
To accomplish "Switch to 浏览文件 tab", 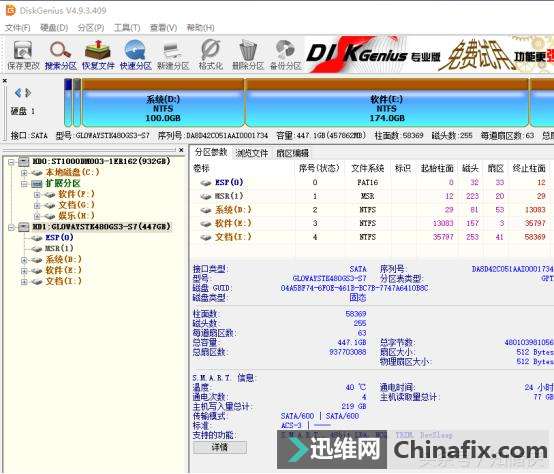I will (252, 153).
